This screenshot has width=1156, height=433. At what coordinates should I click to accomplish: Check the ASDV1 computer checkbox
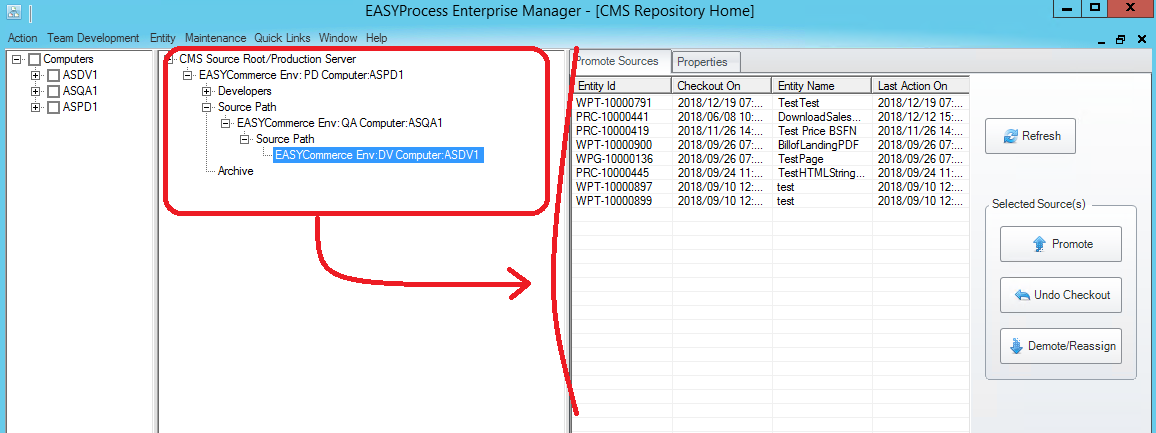(x=53, y=75)
